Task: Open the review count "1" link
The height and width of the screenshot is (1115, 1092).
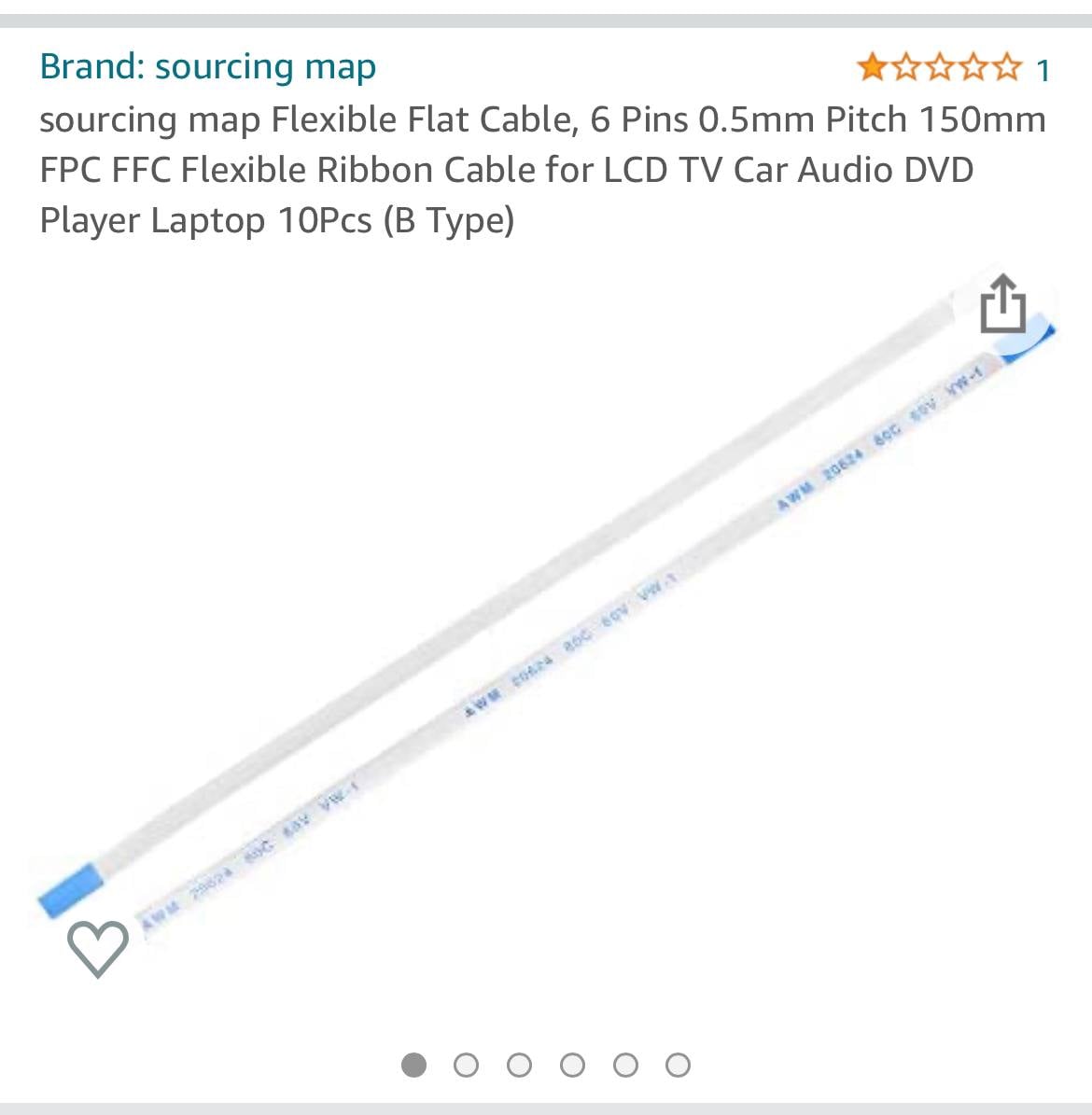Action: click(x=1043, y=70)
